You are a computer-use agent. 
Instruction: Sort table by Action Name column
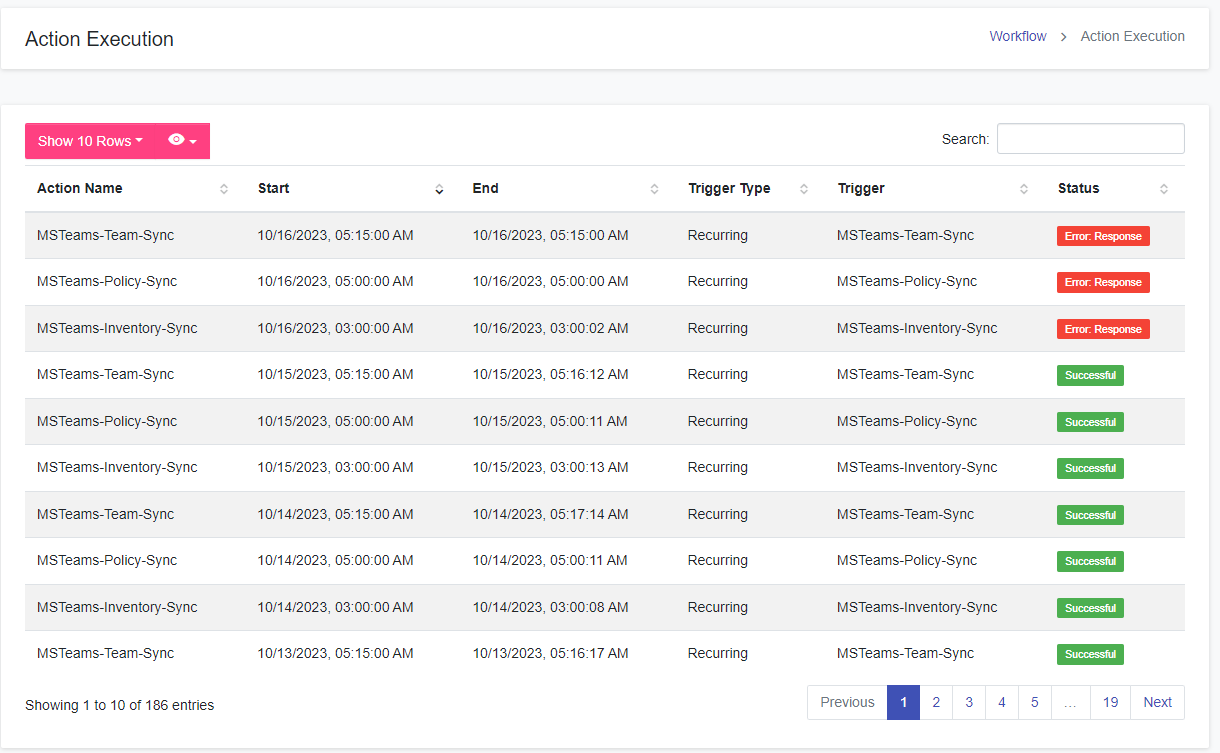point(135,189)
